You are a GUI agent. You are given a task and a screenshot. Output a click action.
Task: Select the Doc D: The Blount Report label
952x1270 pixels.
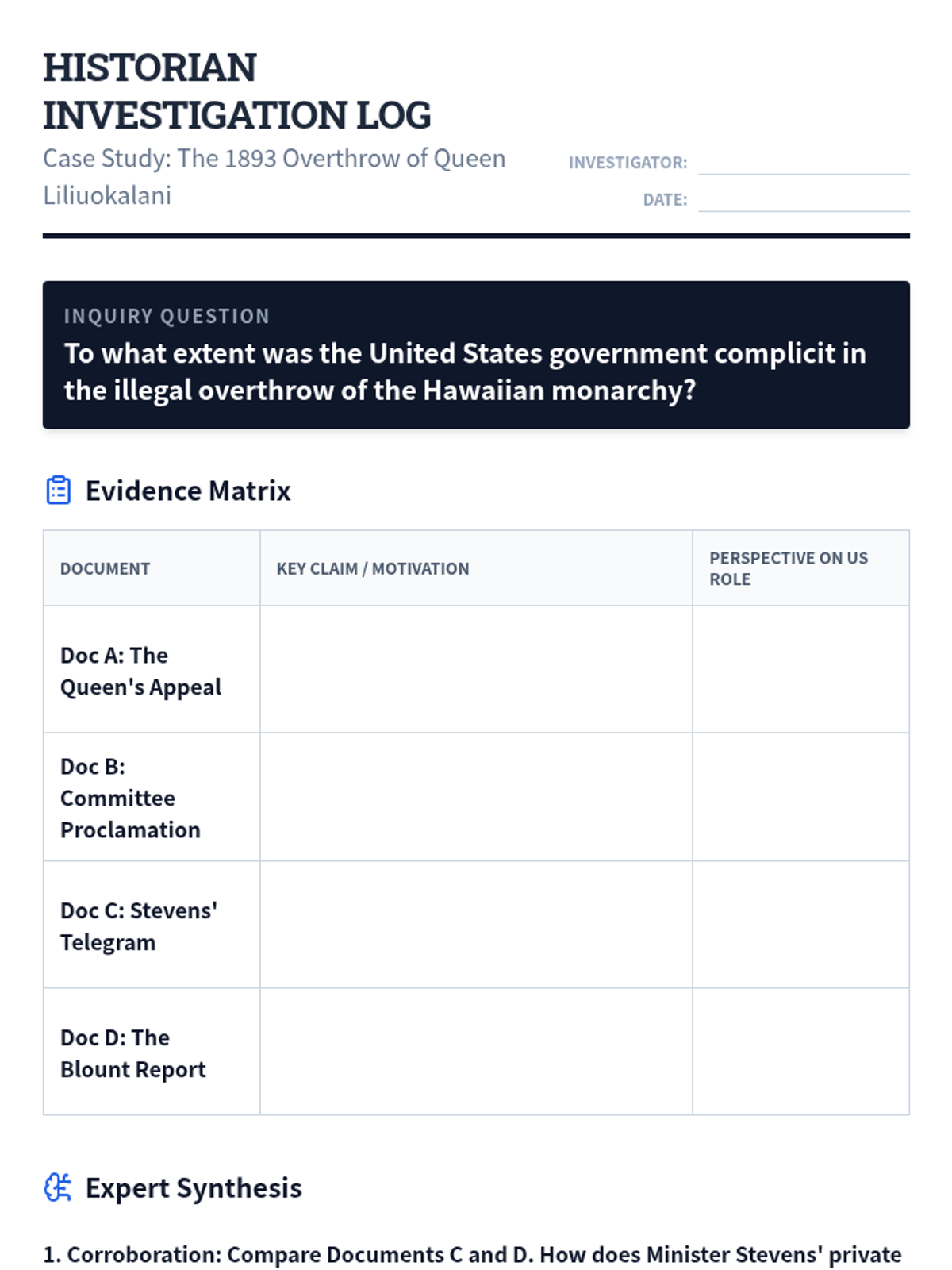[x=132, y=1053]
